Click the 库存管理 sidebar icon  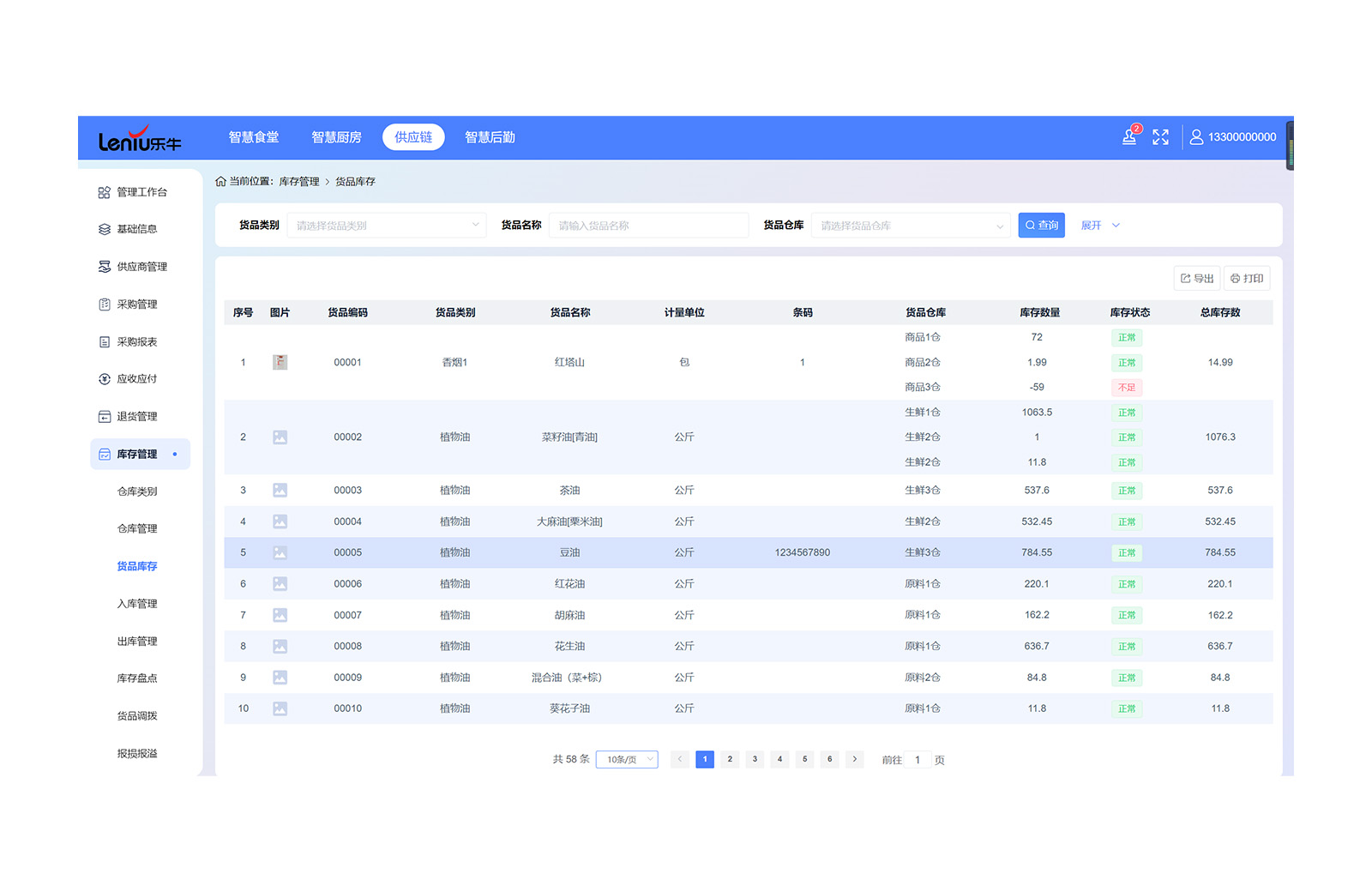pos(105,454)
